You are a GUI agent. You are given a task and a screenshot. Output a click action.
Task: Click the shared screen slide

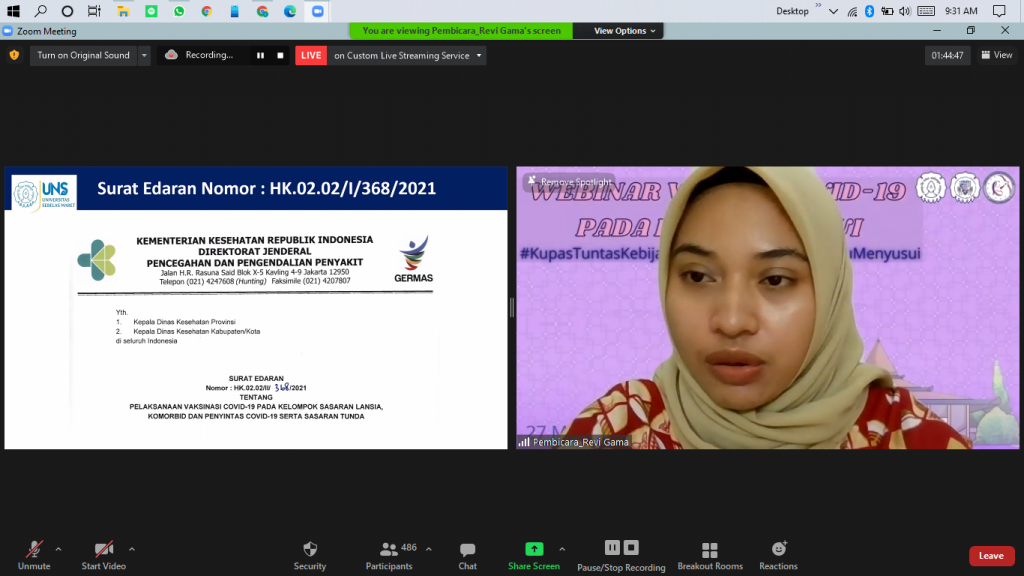256,308
